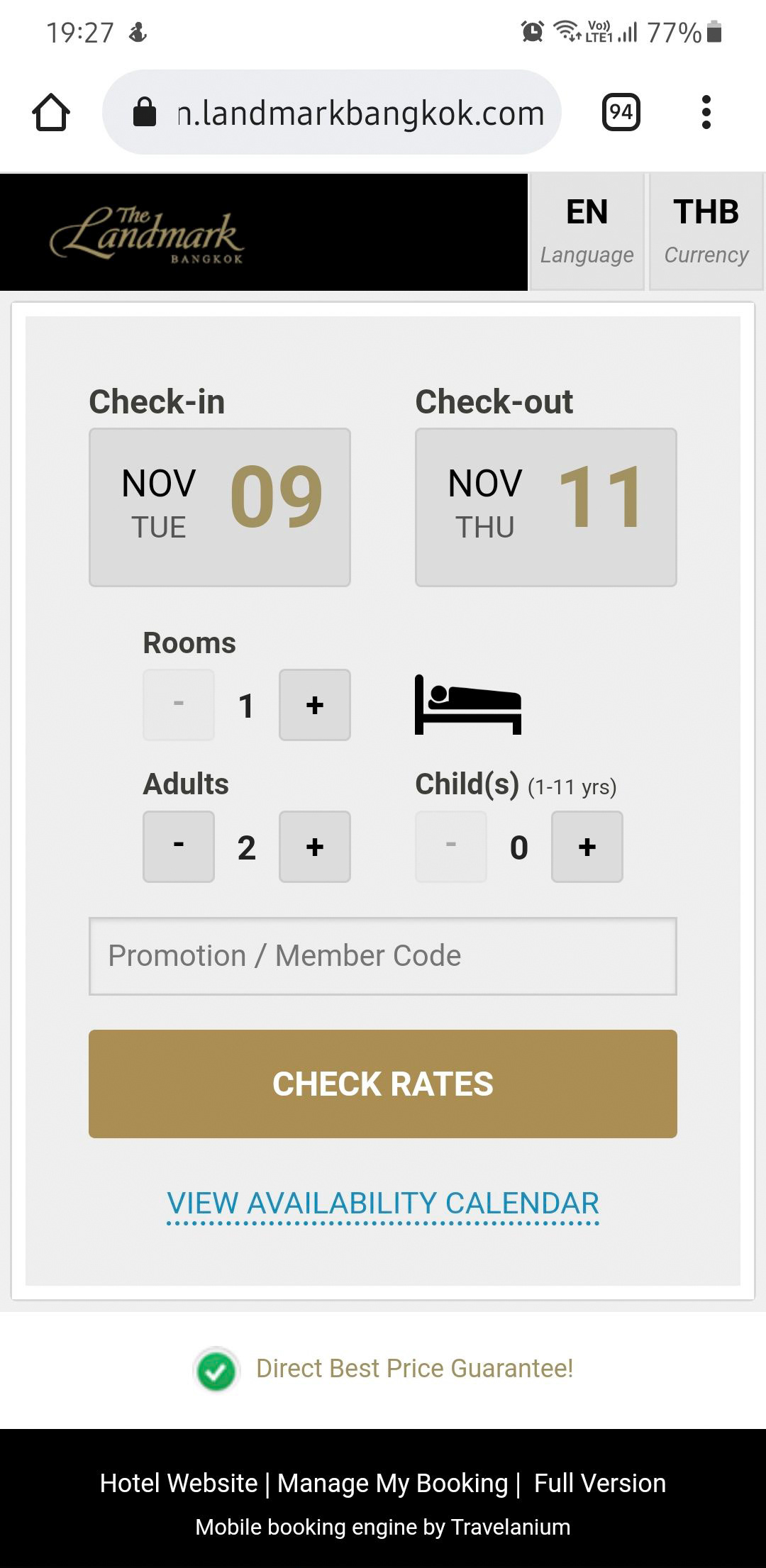Screen dimensions: 766x1568
Task: Go to Manage My Booking
Action: point(392,1483)
